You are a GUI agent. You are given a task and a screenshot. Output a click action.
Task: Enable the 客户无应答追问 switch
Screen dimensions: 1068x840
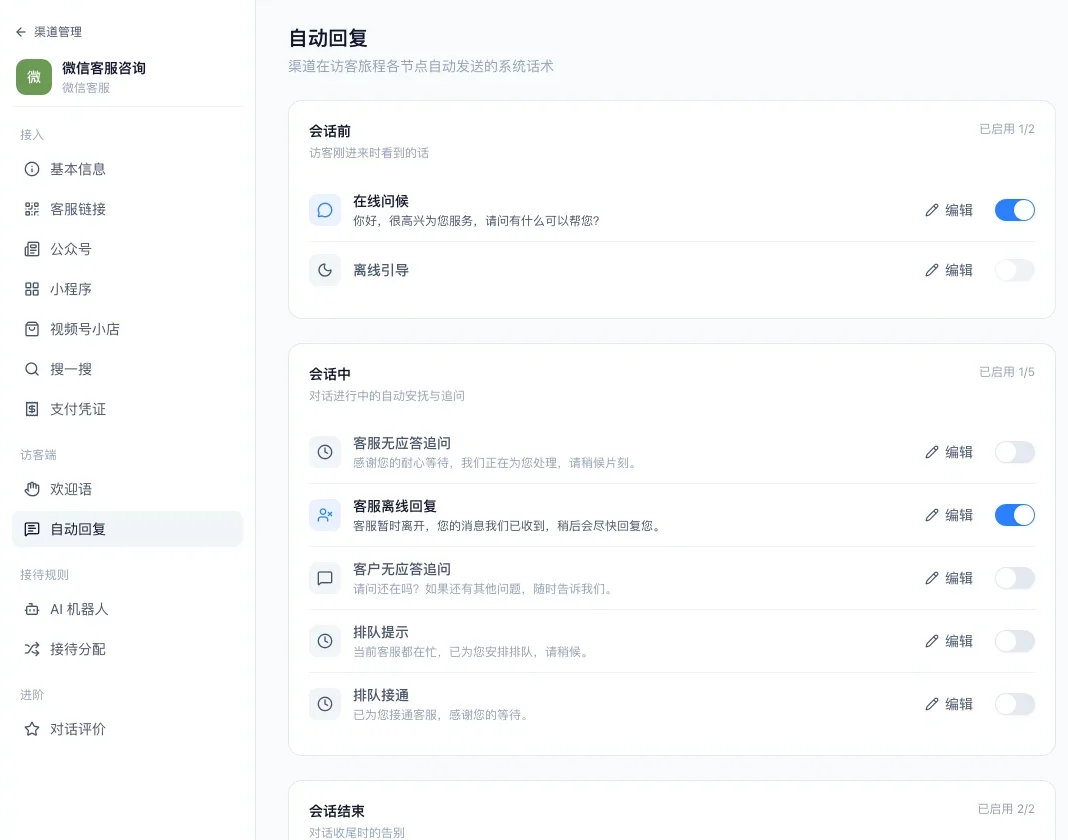[1014, 578]
